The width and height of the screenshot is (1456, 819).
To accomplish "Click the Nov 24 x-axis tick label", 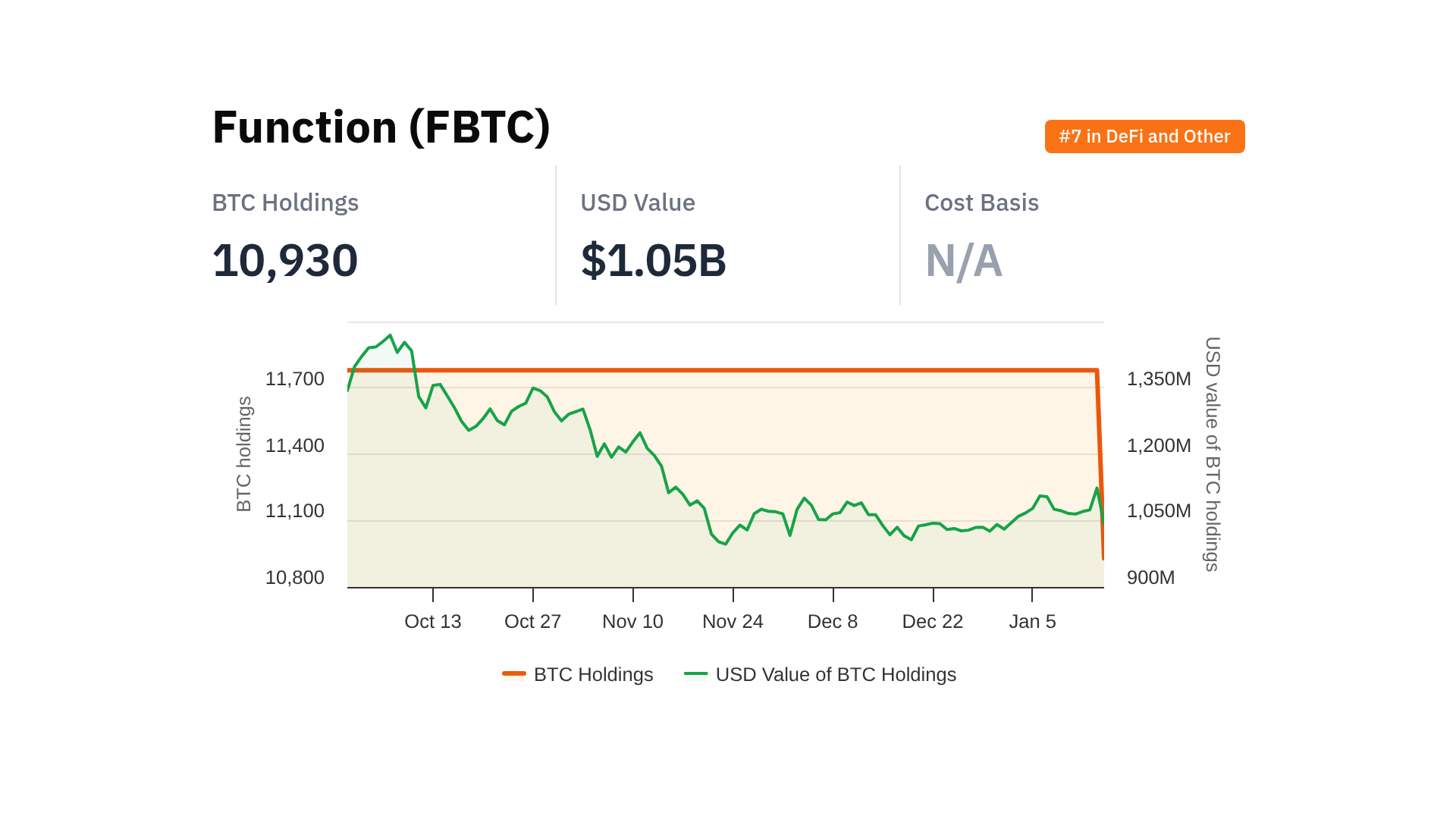I will pyautogui.click(x=733, y=621).
